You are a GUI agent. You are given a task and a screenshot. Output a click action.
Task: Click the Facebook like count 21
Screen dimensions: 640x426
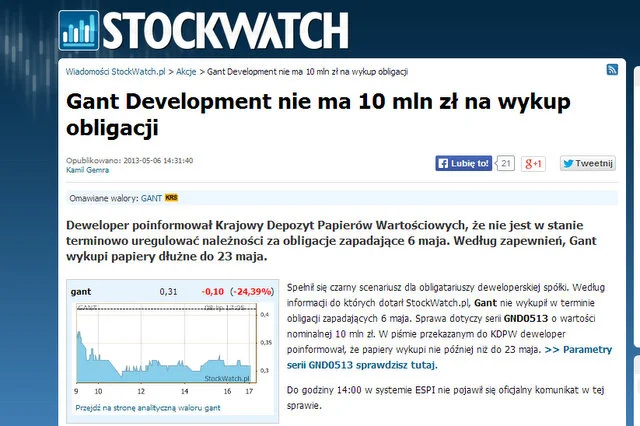505,164
